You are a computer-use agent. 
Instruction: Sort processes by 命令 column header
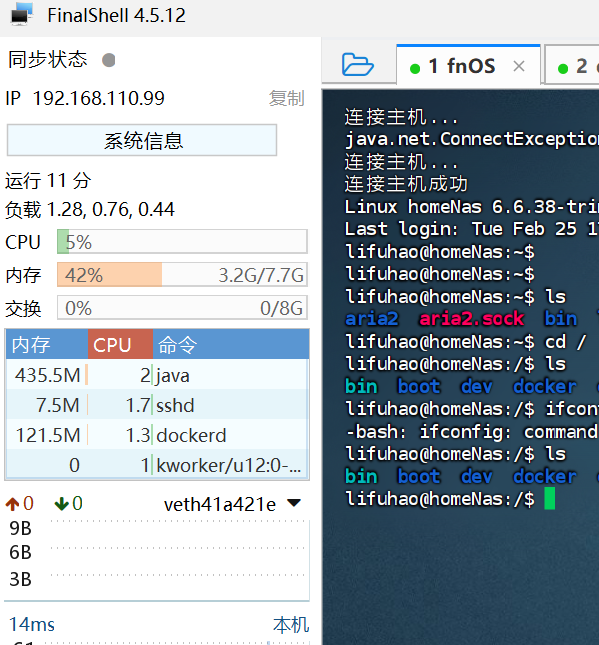(231, 344)
